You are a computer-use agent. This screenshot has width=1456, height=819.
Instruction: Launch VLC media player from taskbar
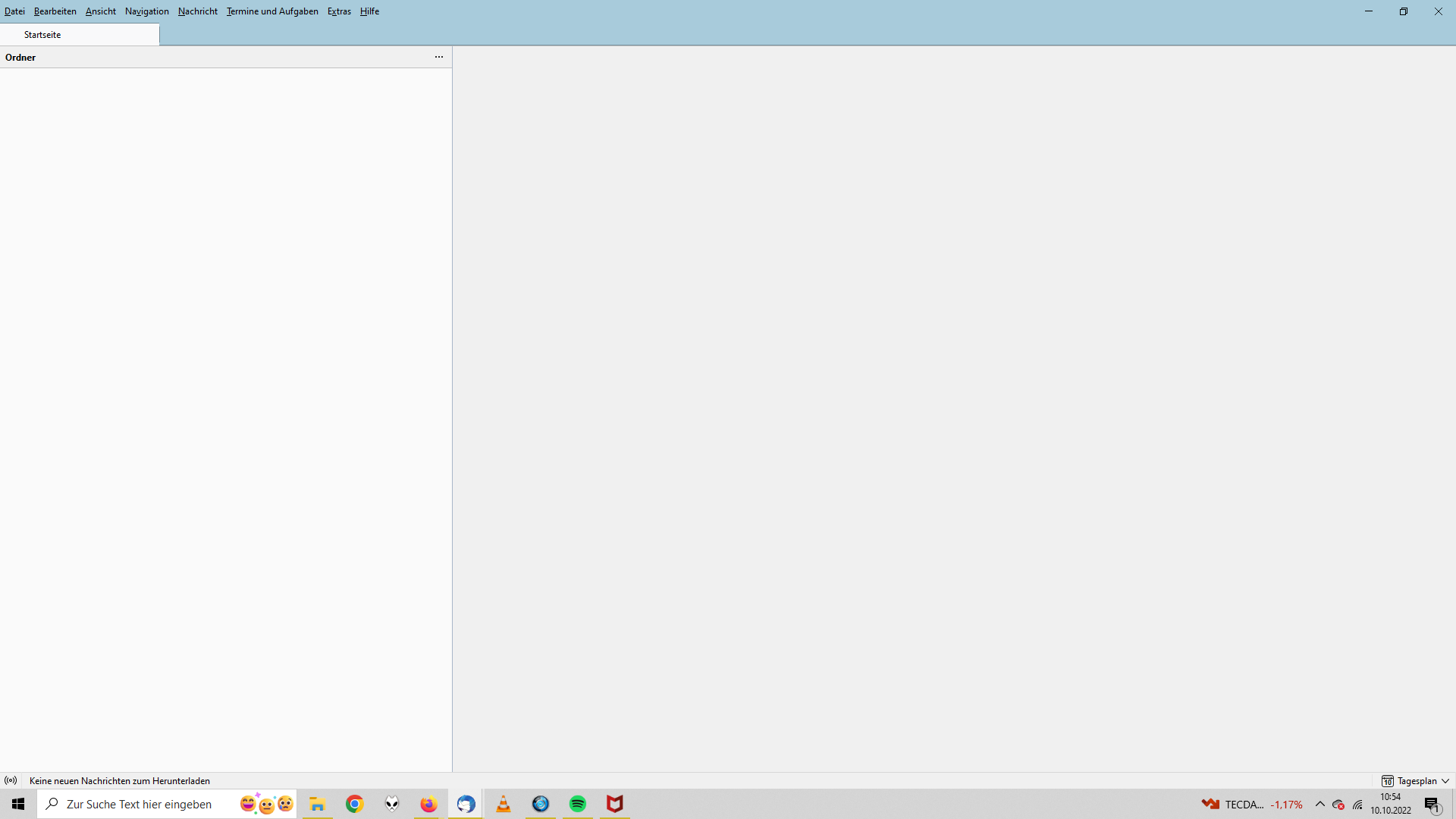tap(504, 804)
